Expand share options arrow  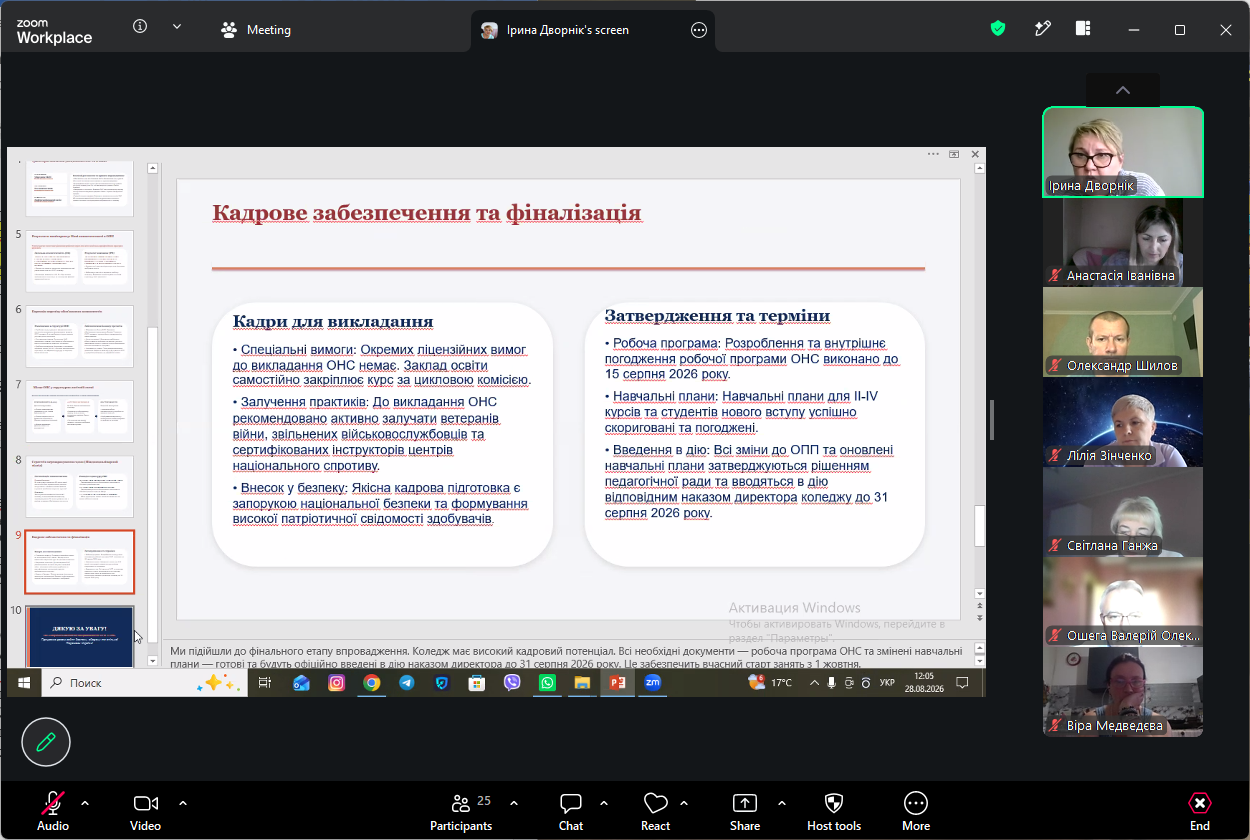(x=781, y=802)
